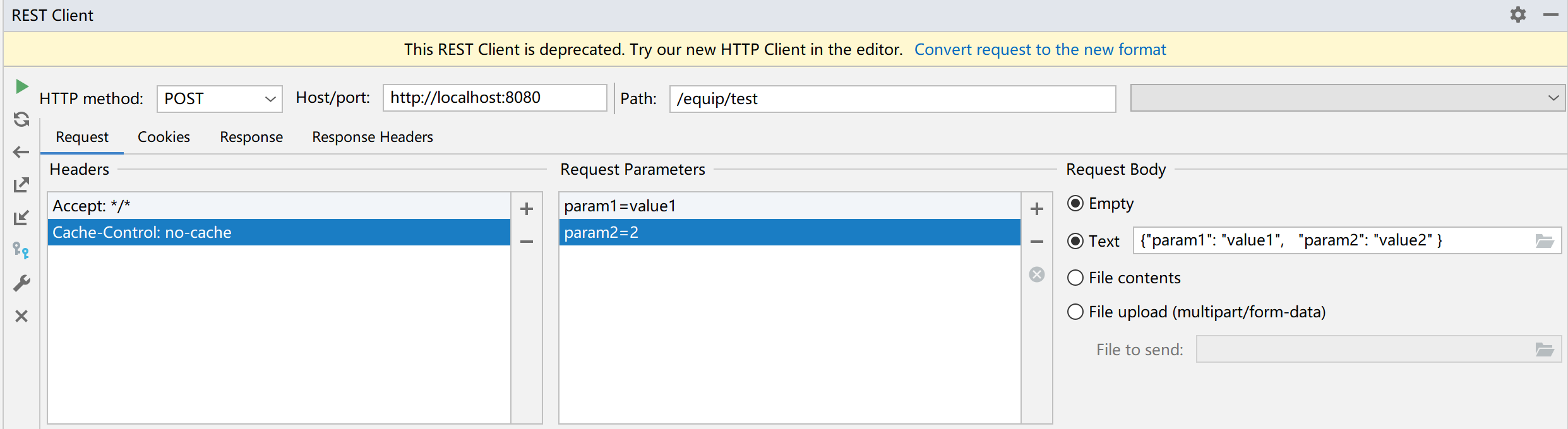Click the export request arrow icon
This screenshot has width=1568, height=429.
click(x=21, y=185)
